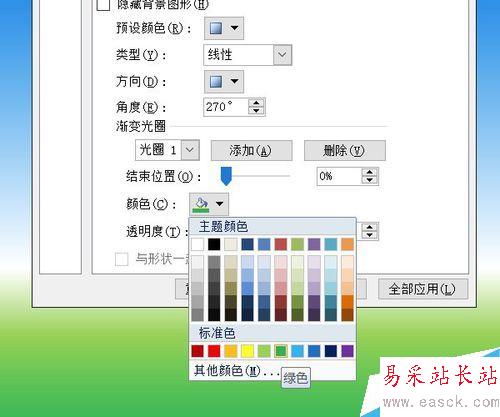Pick the aqua theme color in top row
The width and height of the screenshot is (500, 417).
[331, 244]
